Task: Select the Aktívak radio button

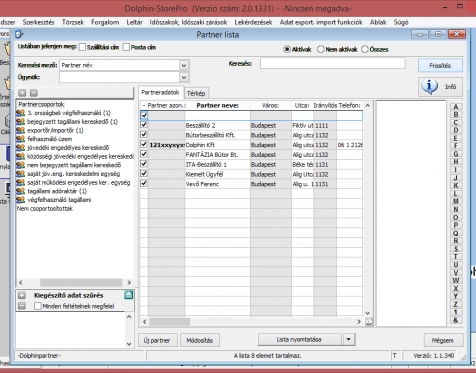Action: [287, 49]
